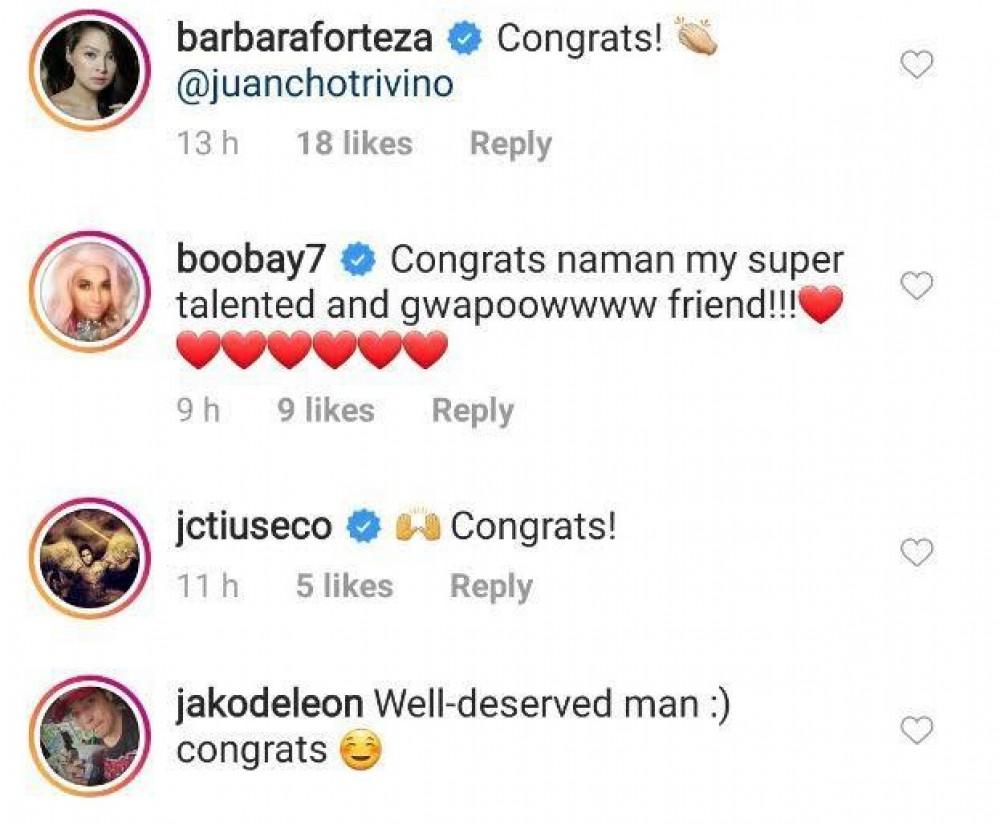Click the barbaraforteza username

[304, 39]
